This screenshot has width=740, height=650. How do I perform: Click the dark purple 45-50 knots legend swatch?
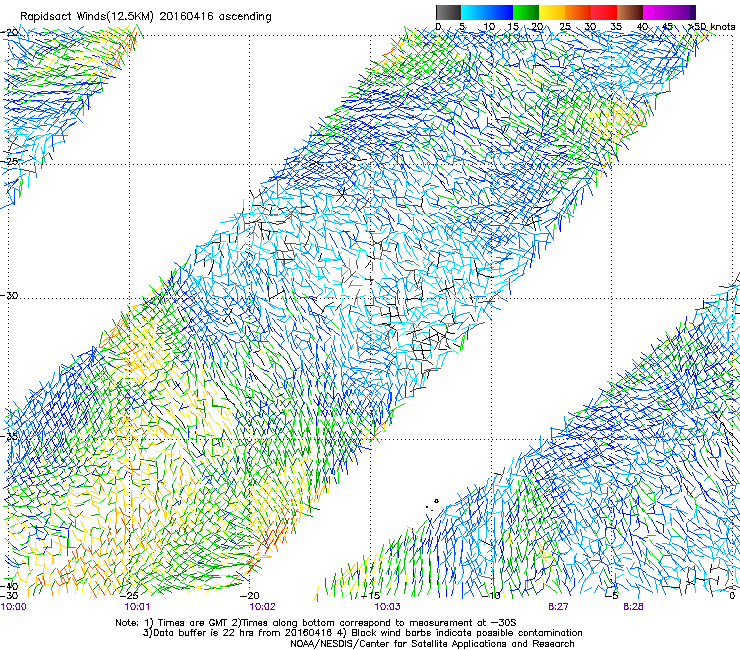click(682, 12)
